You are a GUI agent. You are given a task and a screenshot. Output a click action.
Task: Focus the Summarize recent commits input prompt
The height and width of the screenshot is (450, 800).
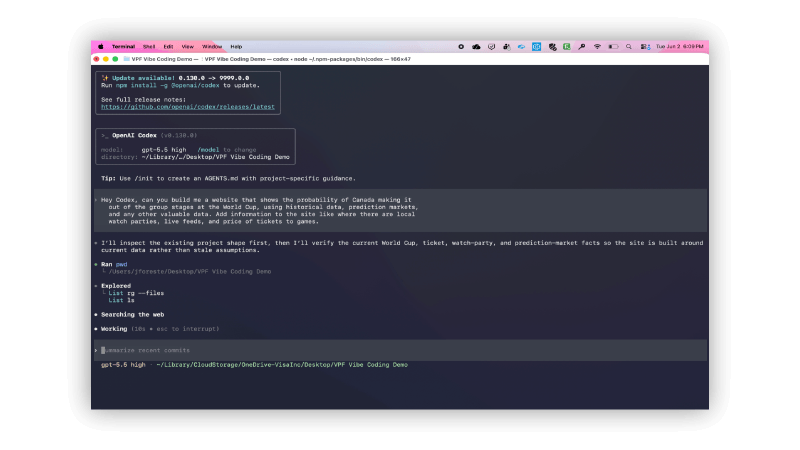point(401,350)
